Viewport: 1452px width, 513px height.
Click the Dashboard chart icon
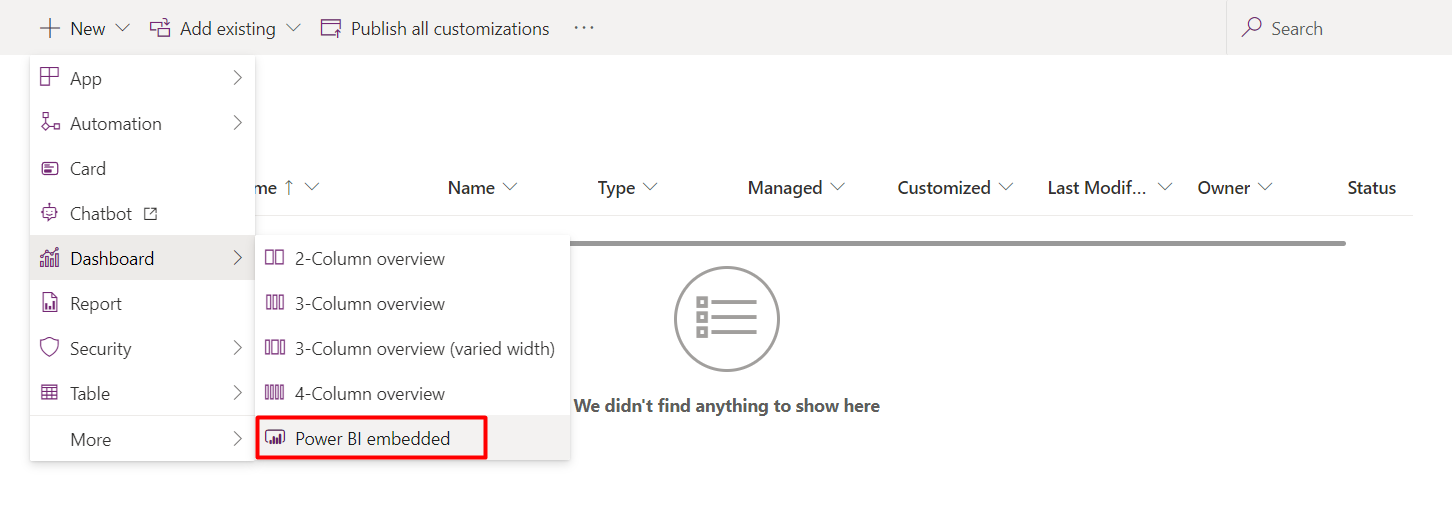(x=49, y=258)
